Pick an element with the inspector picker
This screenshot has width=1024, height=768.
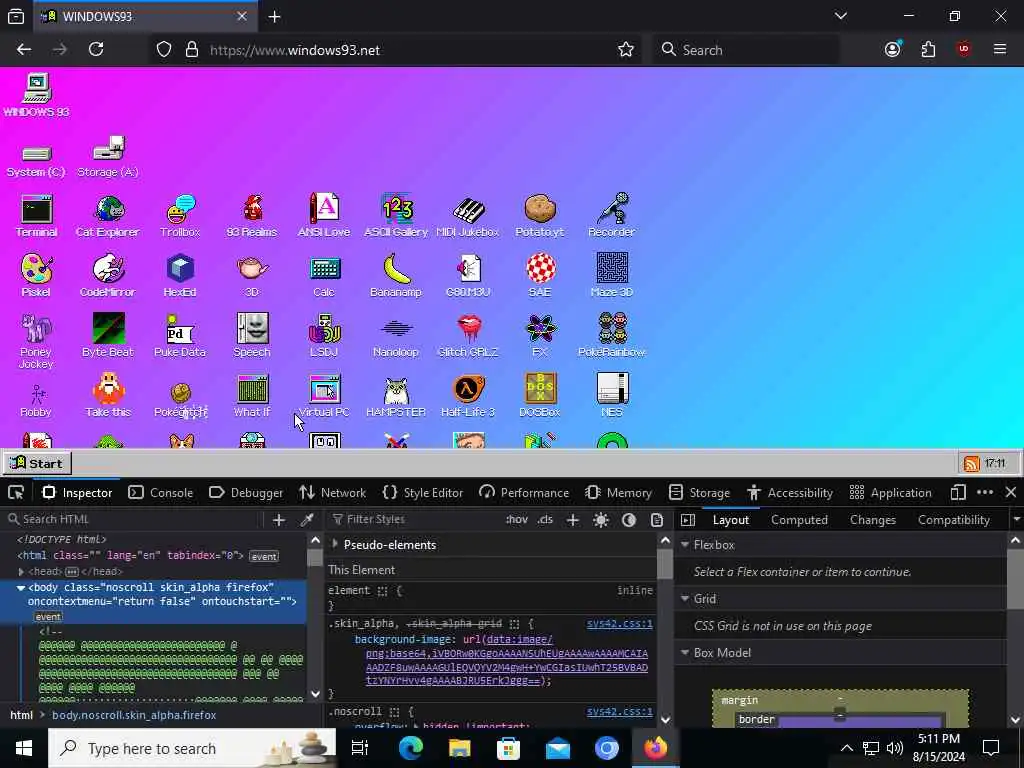pos(16,492)
